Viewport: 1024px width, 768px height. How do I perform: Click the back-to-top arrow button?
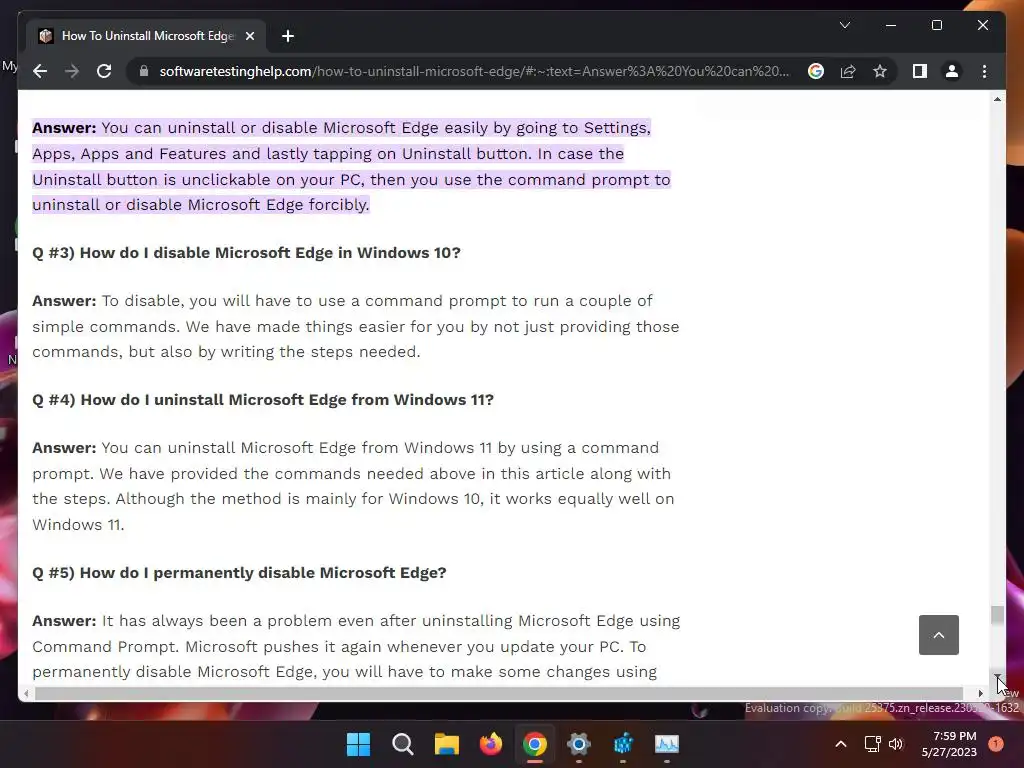(938, 635)
